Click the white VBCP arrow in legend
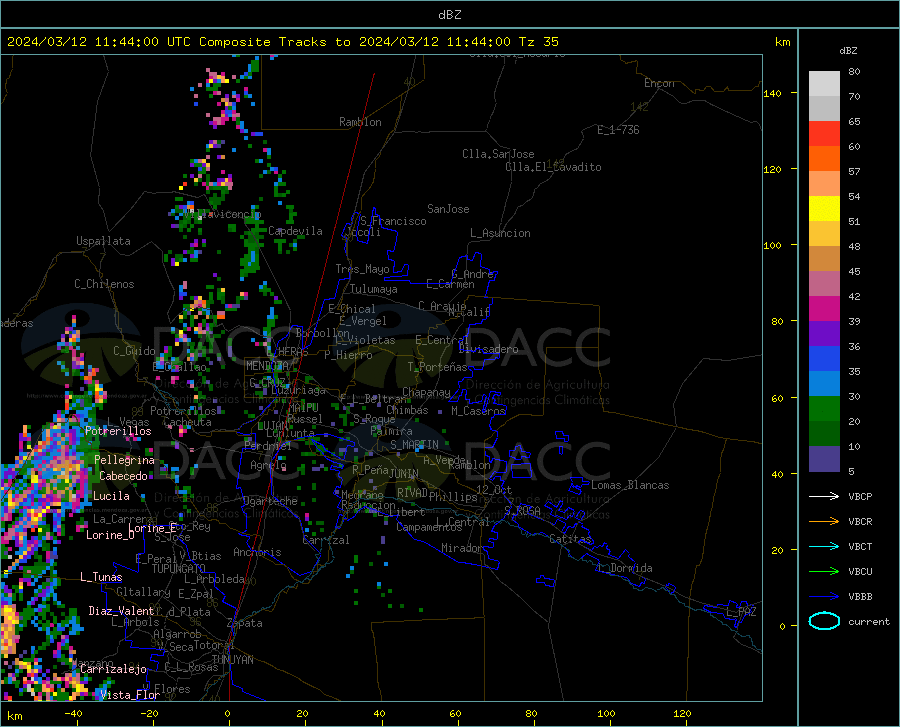This screenshot has height=727, width=900. [x=824, y=496]
